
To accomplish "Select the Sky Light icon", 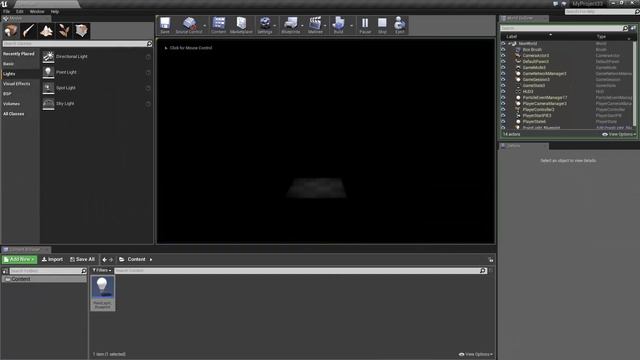I will pos(48,104).
